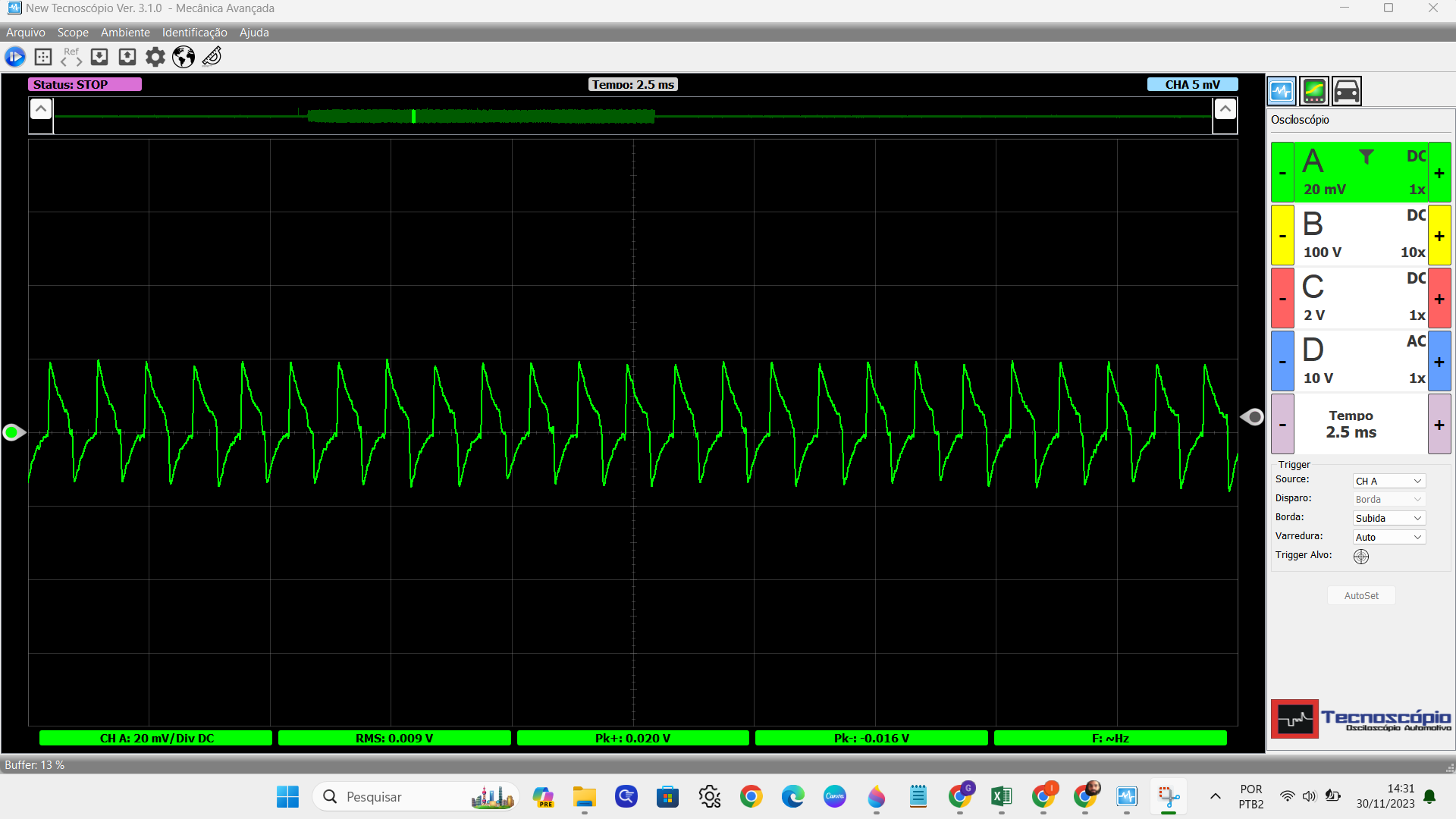Click the Ref reference waveform icon
1456x819 pixels.
tap(71, 57)
